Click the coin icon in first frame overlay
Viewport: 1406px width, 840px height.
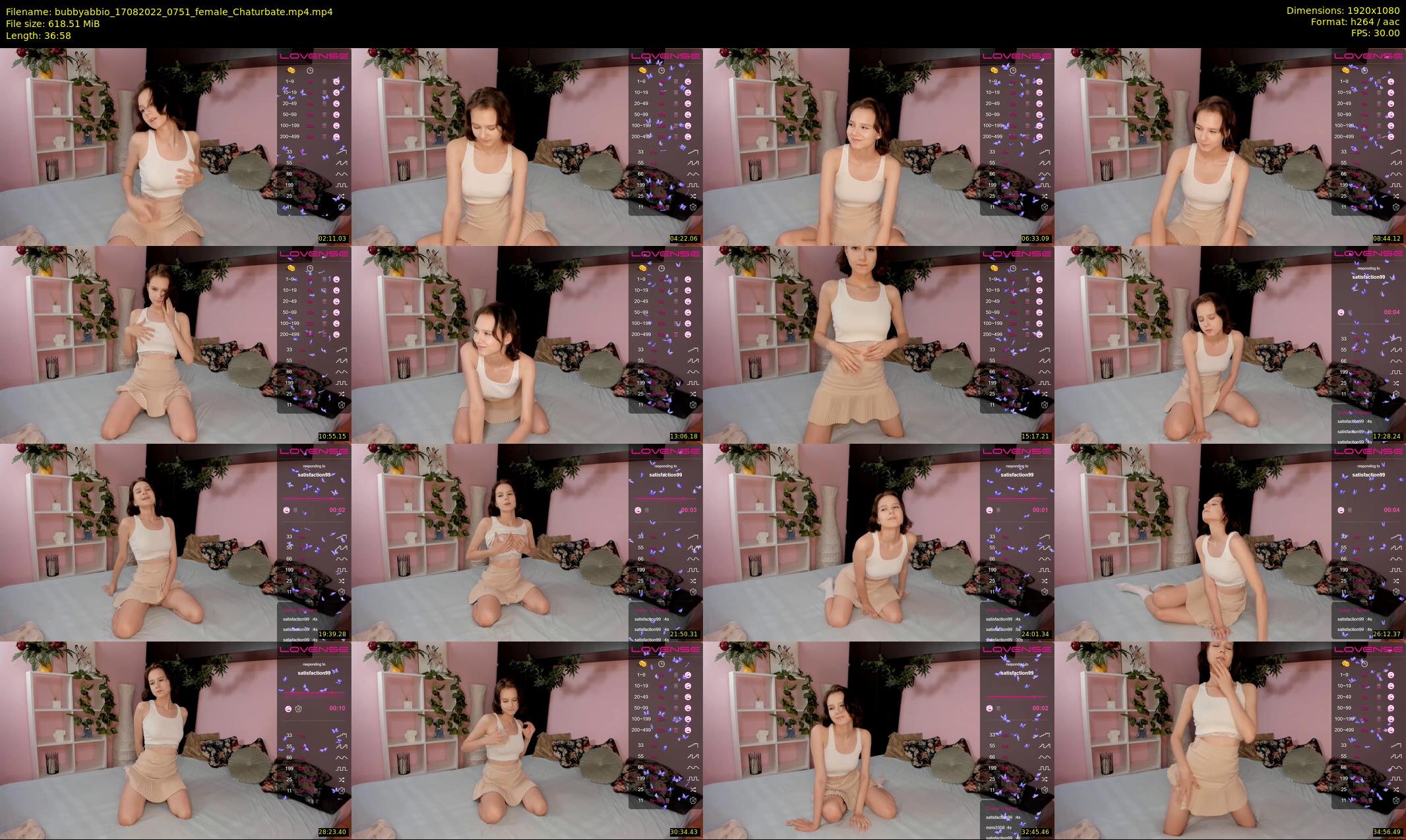291,71
